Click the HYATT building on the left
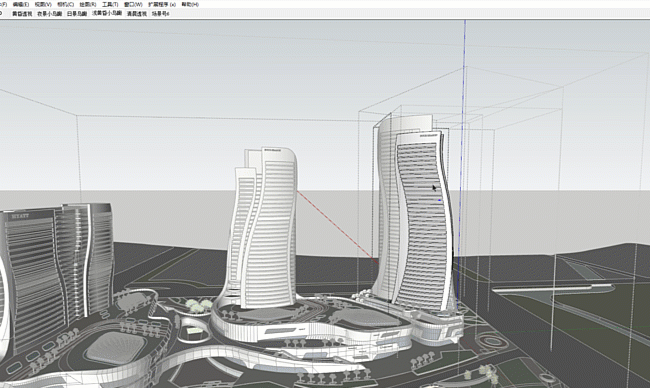 point(29,282)
